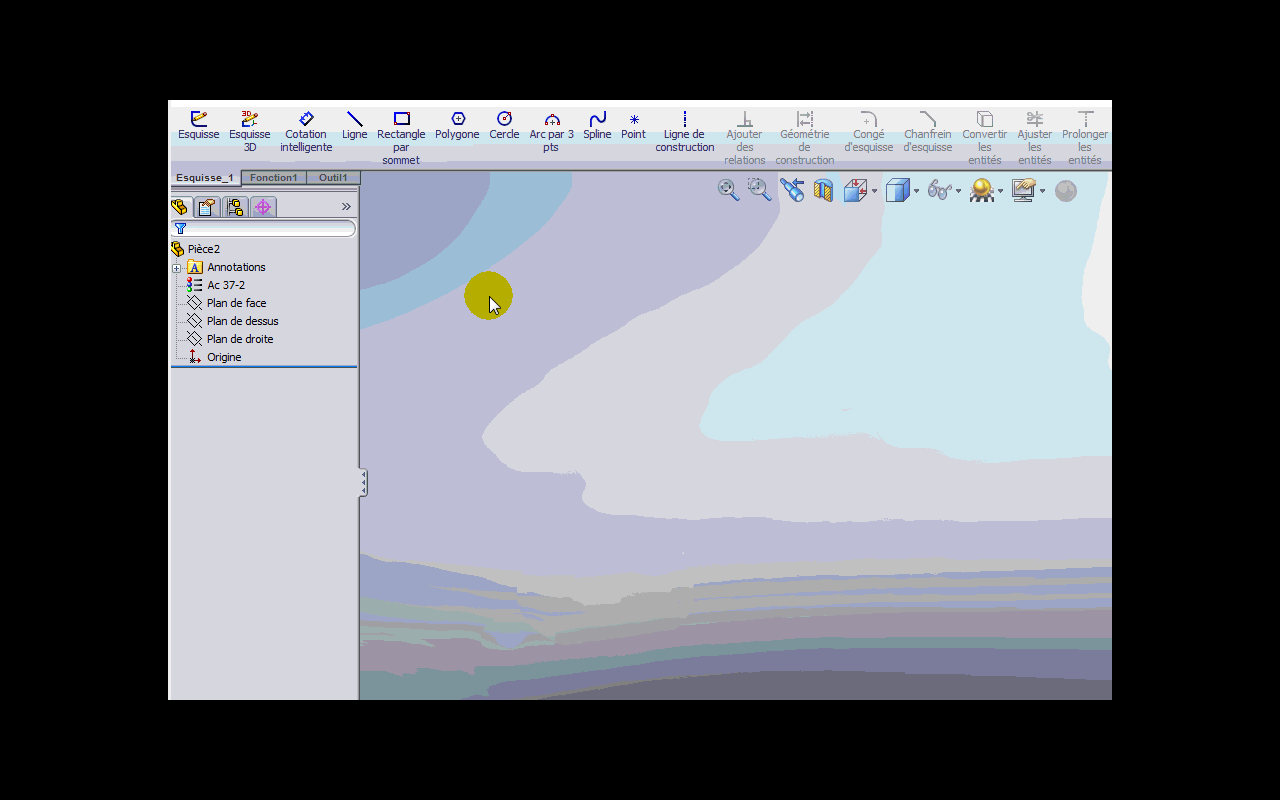Expand the Annotations tree node
The width and height of the screenshot is (1280, 800).
[x=177, y=268]
